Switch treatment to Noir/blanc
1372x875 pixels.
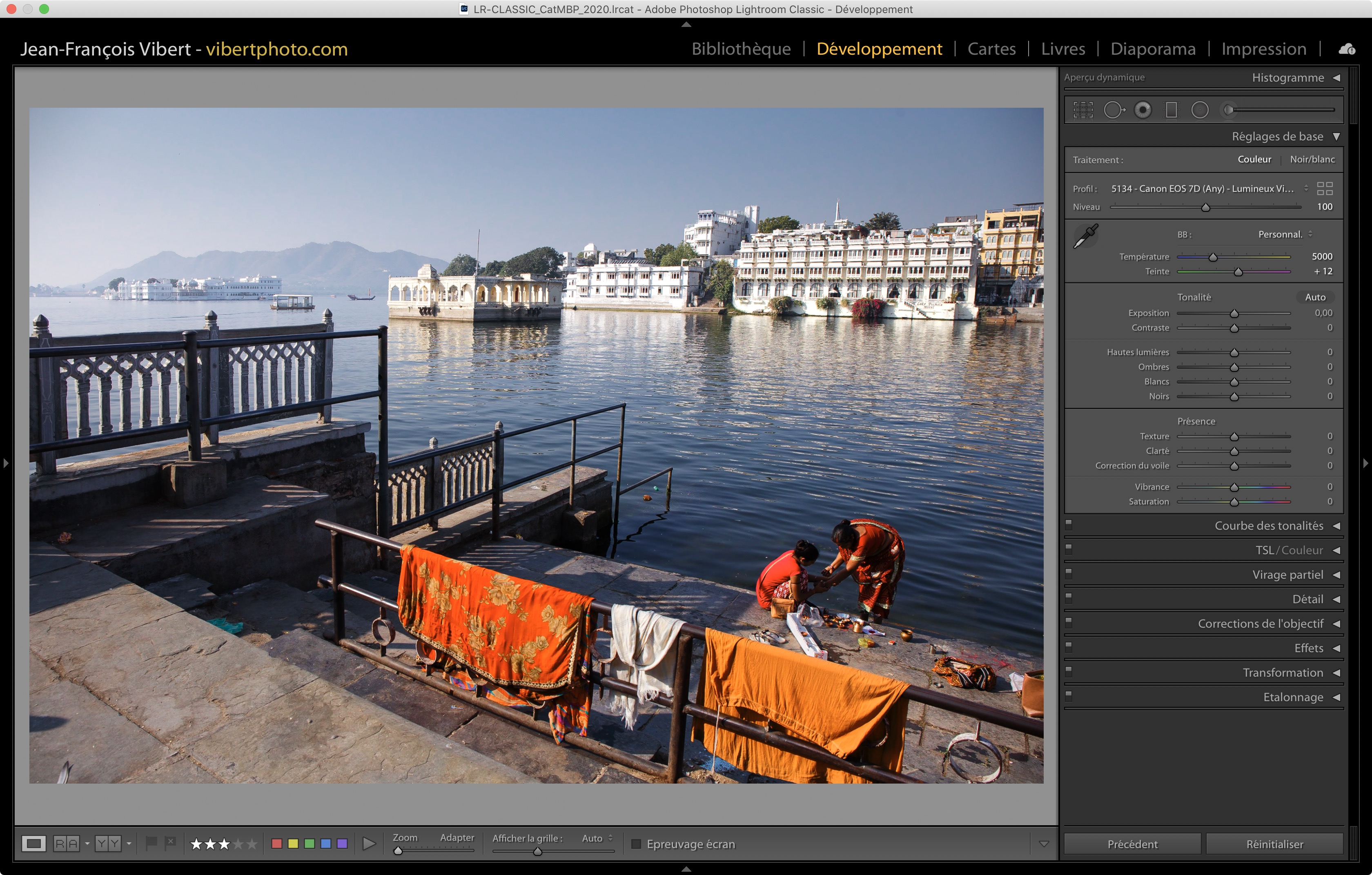click(1312, 160)
